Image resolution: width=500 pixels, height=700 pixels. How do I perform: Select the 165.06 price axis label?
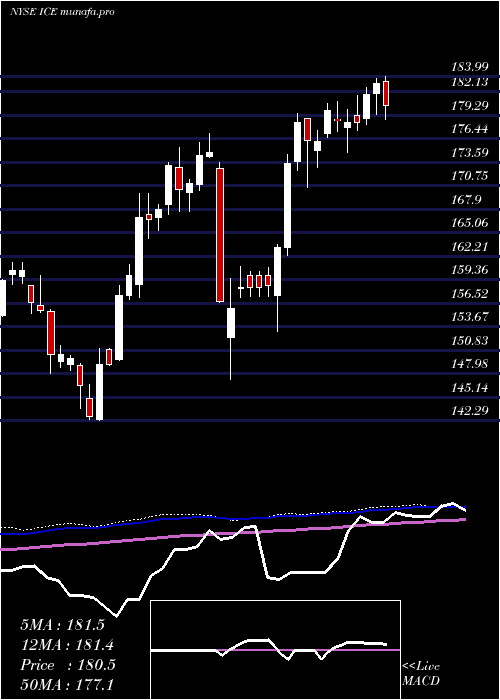coord(470,223)
